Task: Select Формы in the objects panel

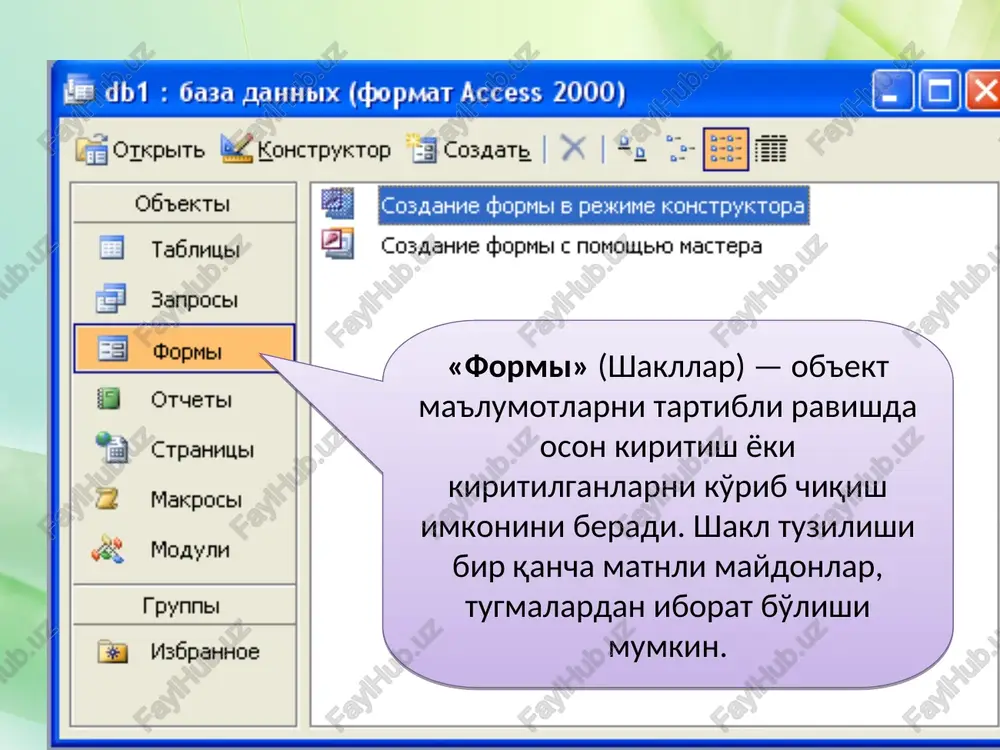Action: point(184,349)
